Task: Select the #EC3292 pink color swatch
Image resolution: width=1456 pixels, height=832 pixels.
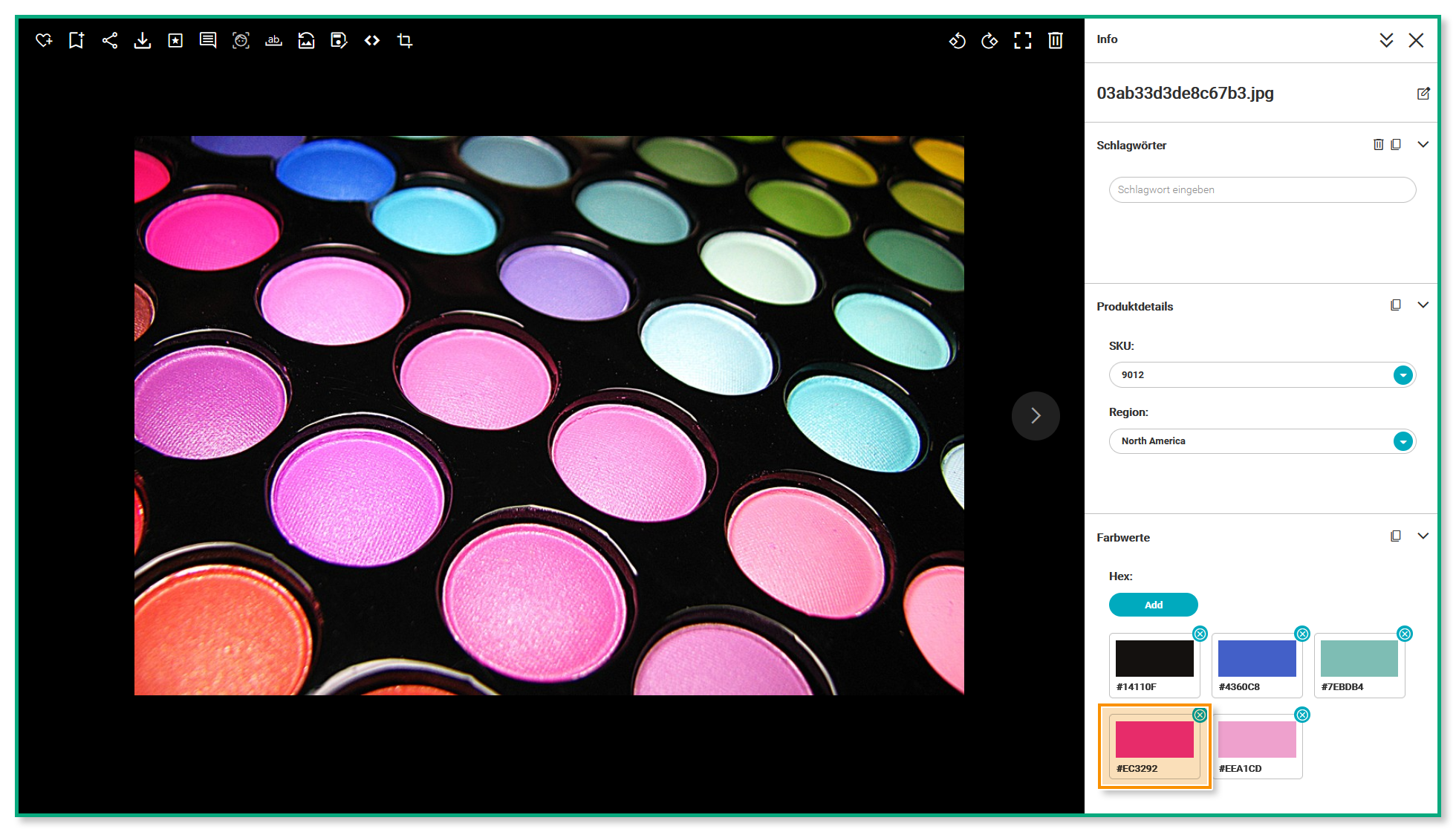Action: [x=1154, y=741]
